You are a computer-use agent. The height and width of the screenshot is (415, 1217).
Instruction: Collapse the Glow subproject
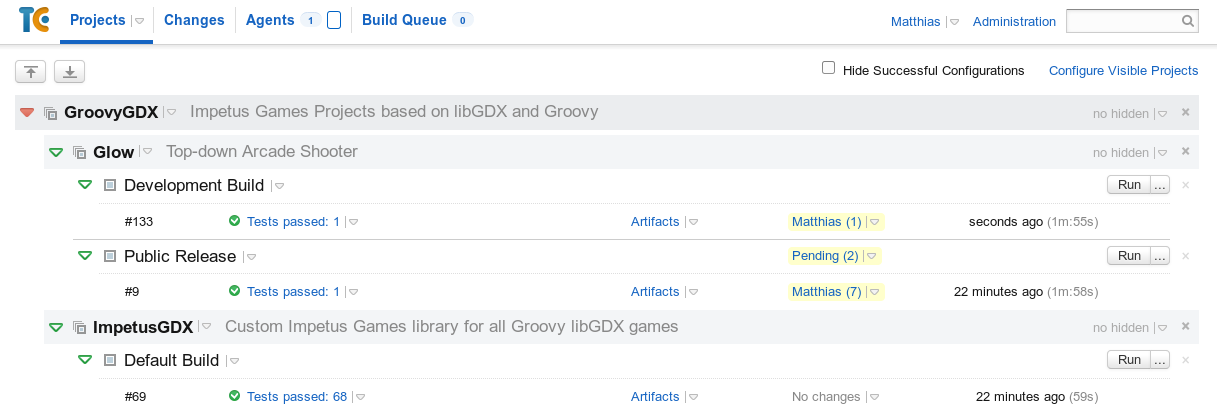(56, 152)
